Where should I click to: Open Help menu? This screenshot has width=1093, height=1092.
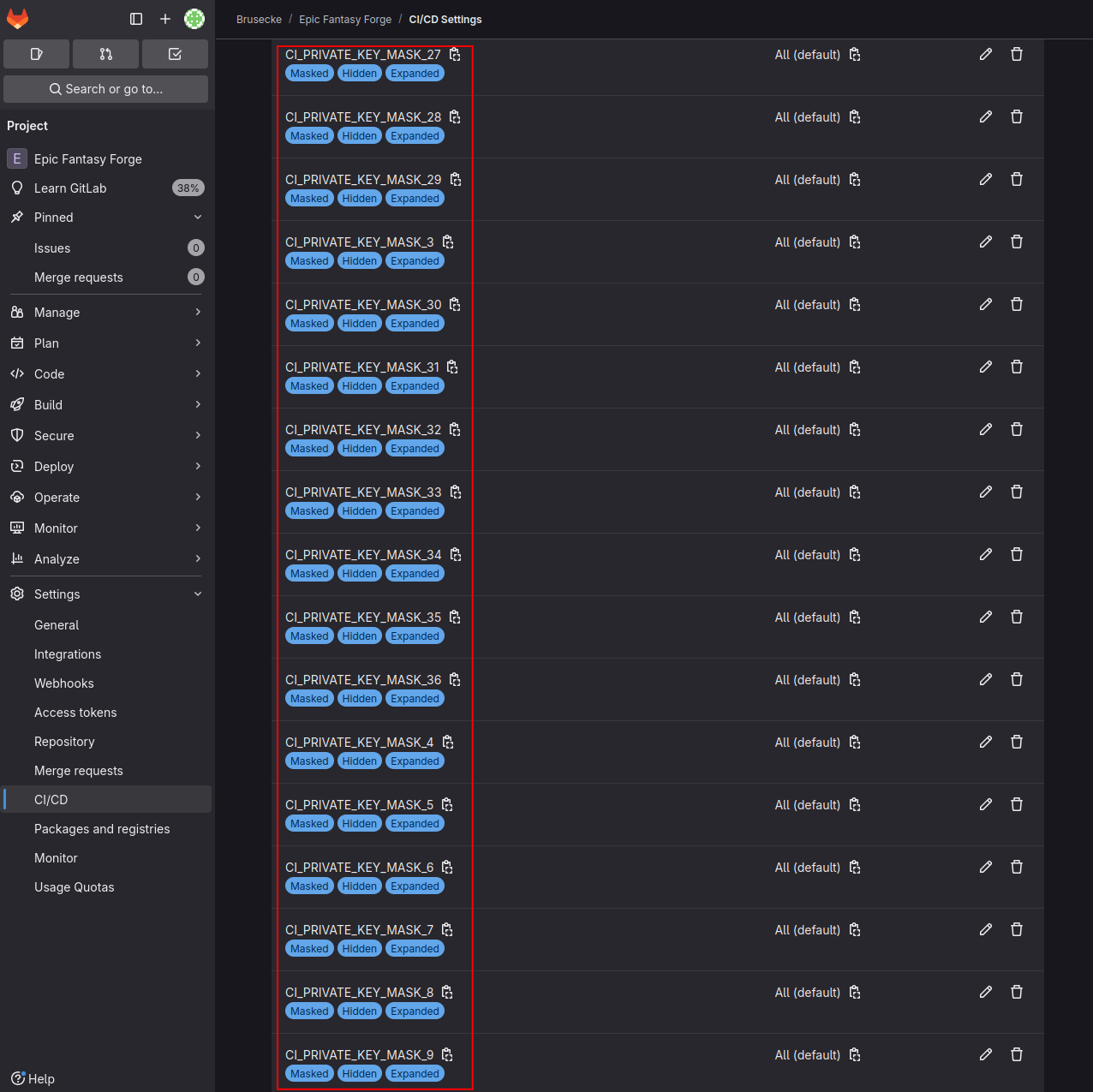pos(33,1079)
